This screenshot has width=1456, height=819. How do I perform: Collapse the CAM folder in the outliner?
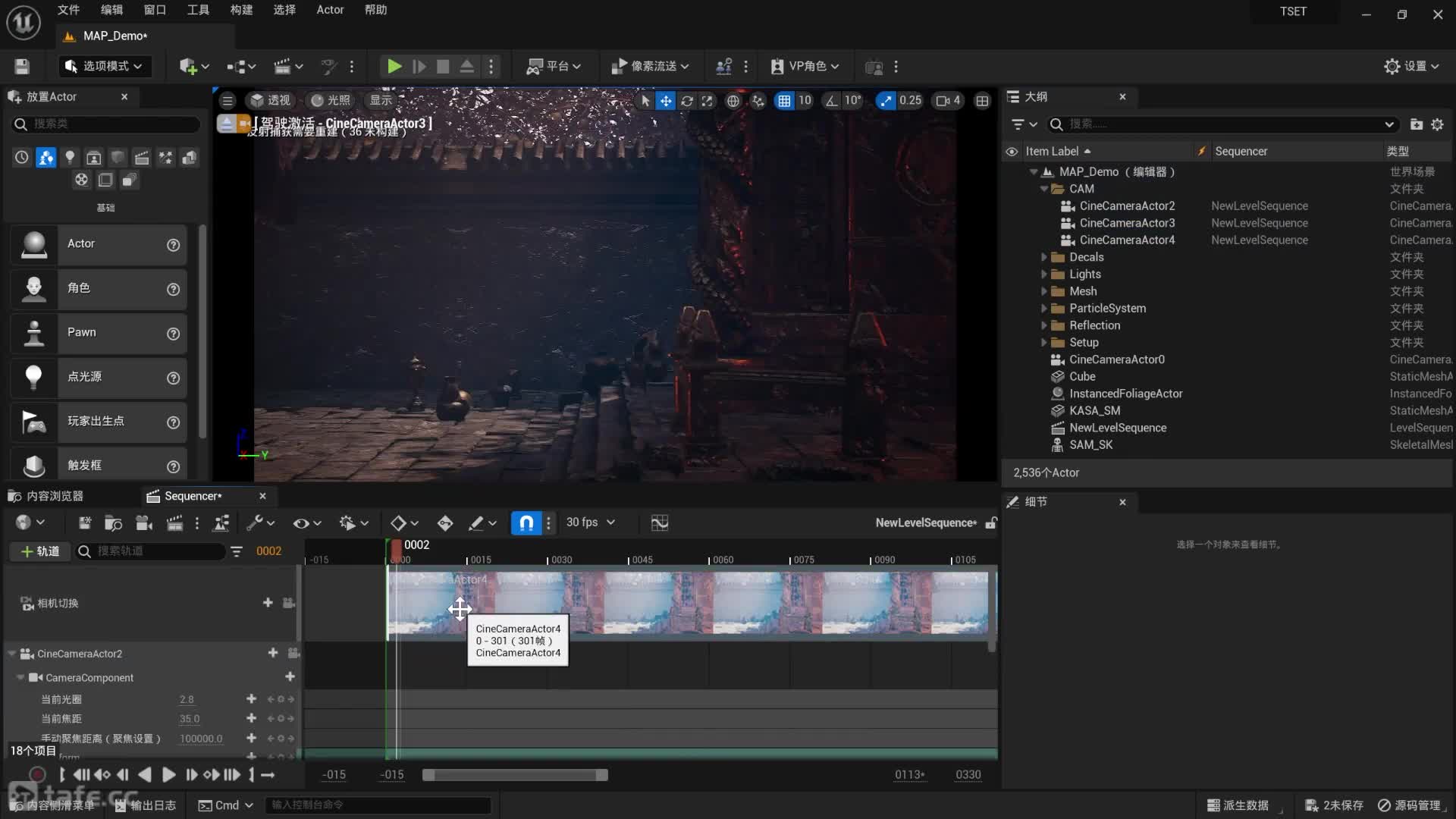[1044, 189]
